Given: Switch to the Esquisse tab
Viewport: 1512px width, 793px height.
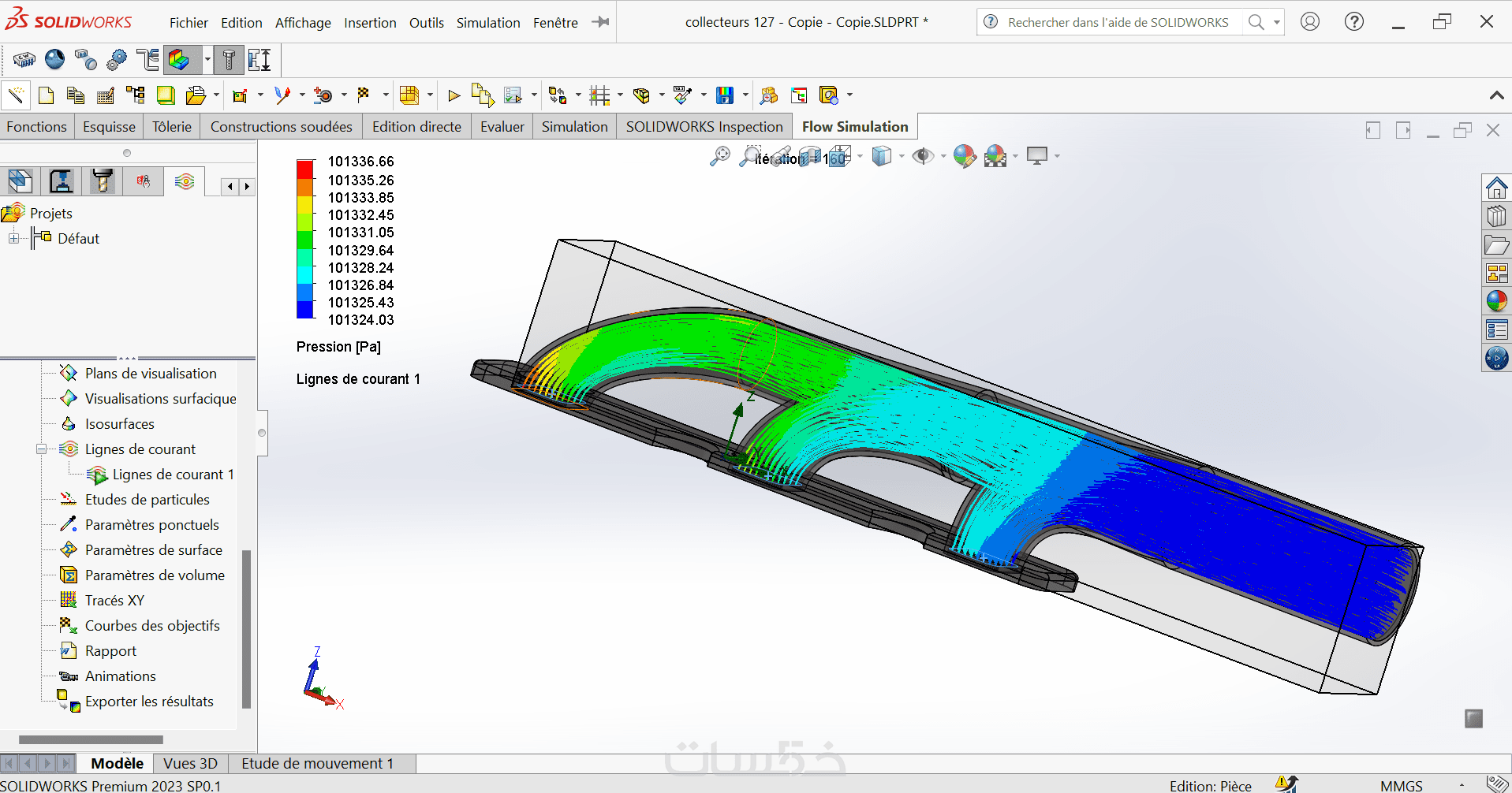Looking at the screenshot, I should click(109, 127).
